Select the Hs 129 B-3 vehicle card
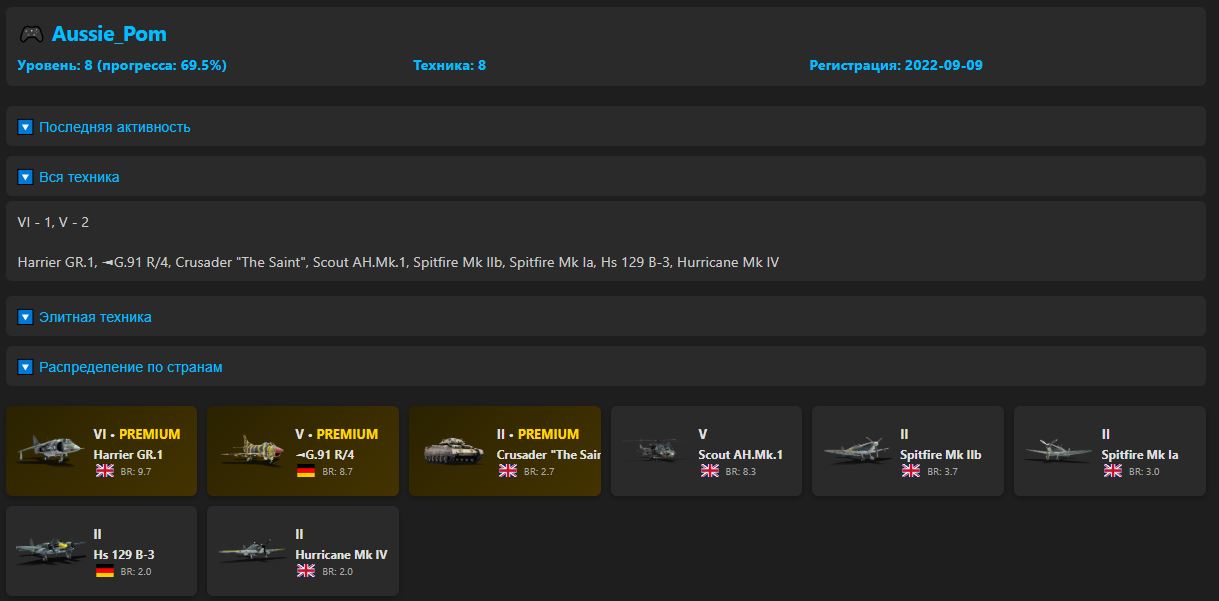The height and width of the screenshot is (601, 1219). (x=101, y=551)
